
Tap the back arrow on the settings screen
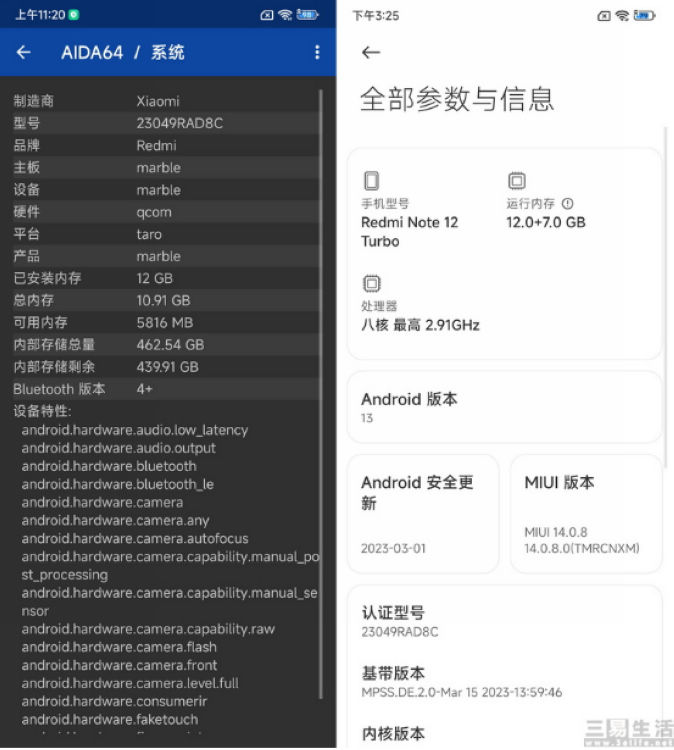(371, 52)
